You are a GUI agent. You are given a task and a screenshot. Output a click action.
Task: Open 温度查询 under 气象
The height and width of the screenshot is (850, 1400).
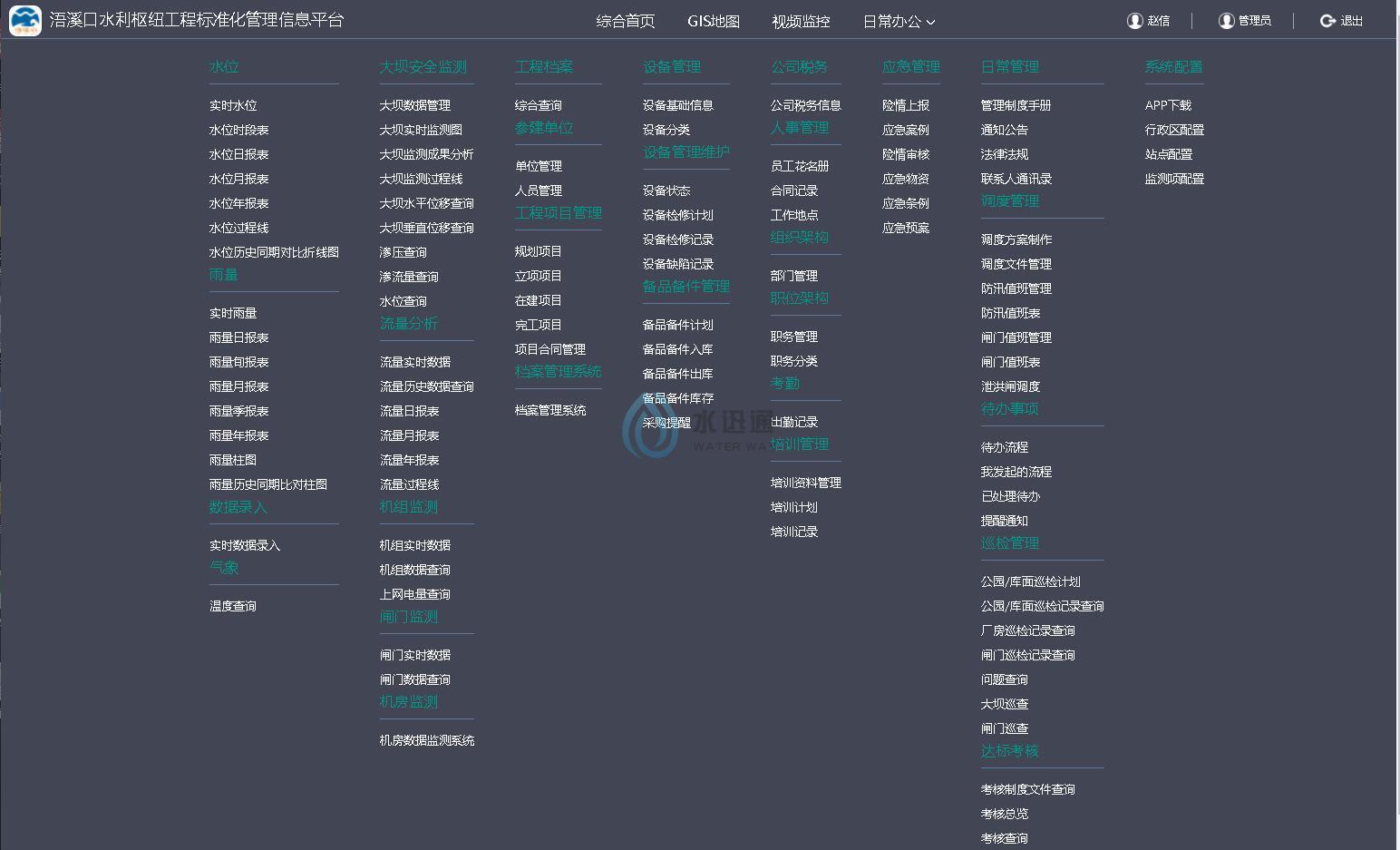(233, 606)
